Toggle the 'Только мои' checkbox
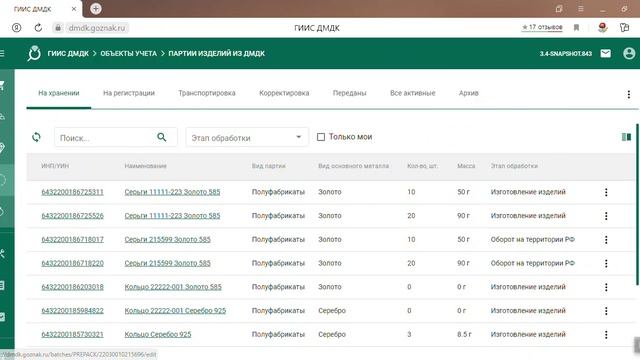The image size is (640, 360). point(321,137)
